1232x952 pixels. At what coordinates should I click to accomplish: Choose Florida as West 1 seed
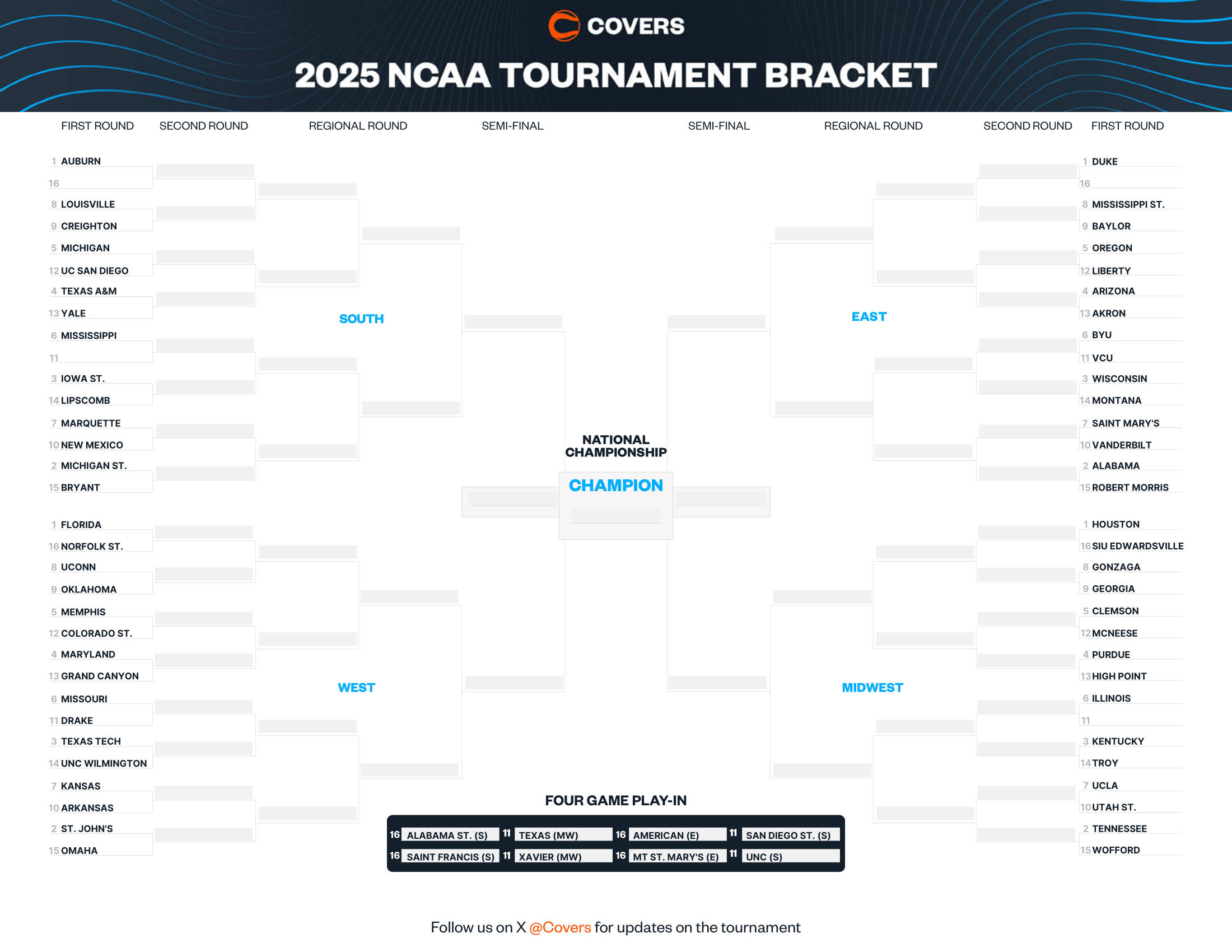(81, 525)
